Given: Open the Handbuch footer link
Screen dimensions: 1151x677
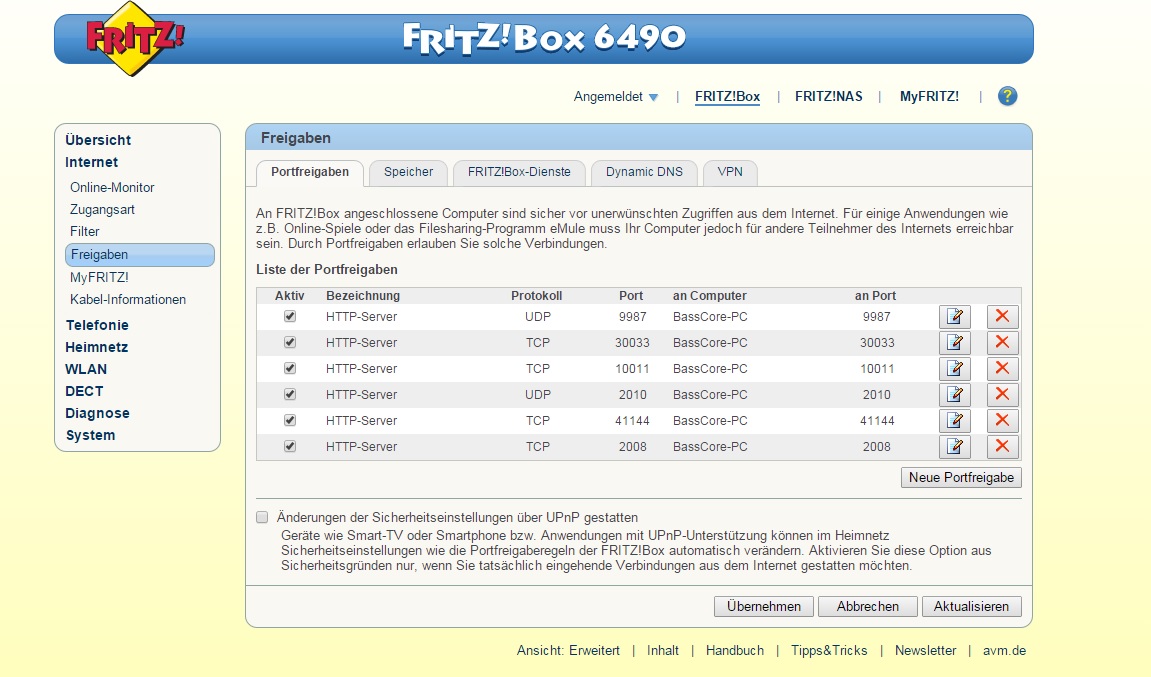Looking at the screenshot, I should pos(735,651).
